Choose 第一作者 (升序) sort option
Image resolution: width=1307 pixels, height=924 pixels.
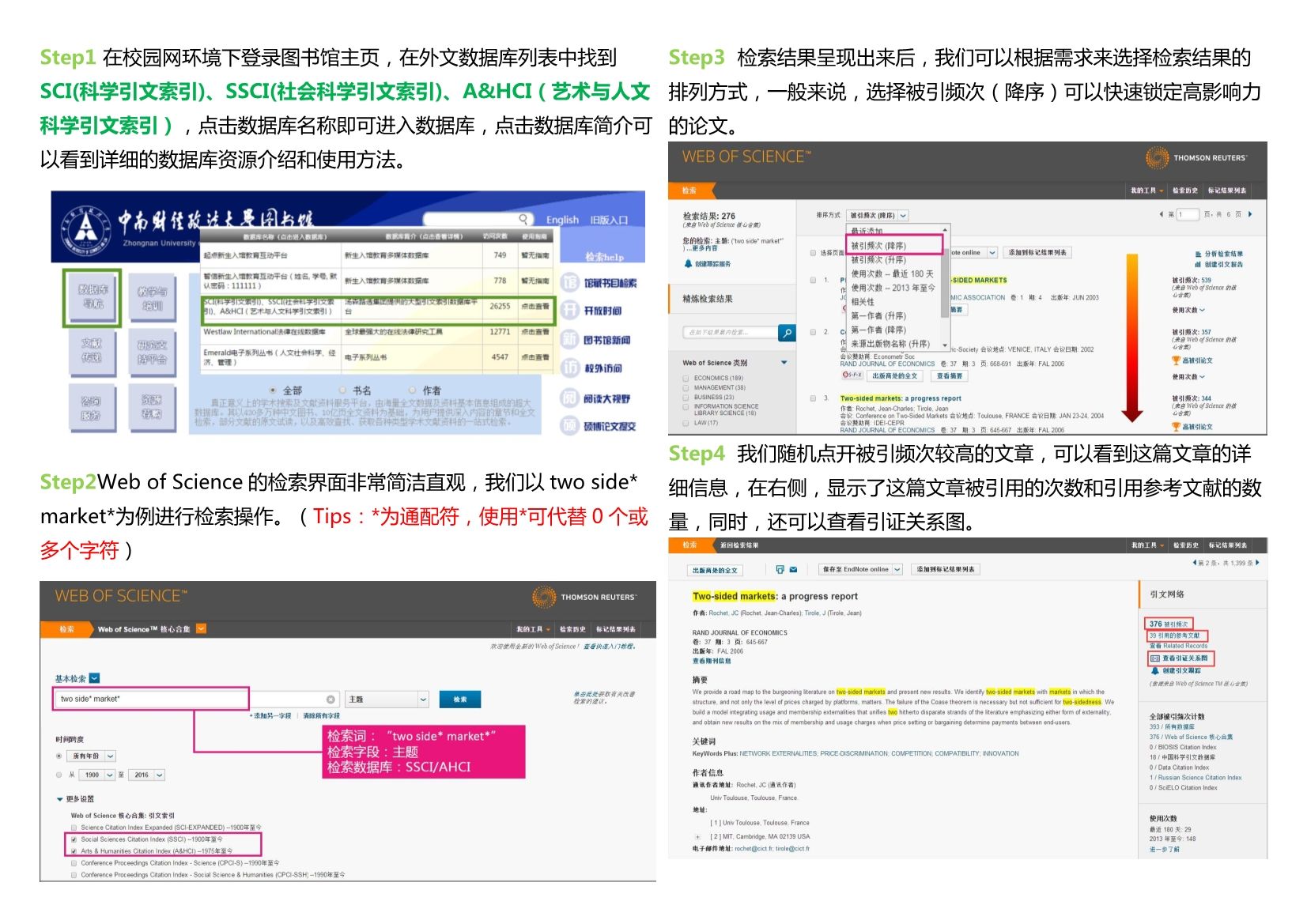coord(878,315)
